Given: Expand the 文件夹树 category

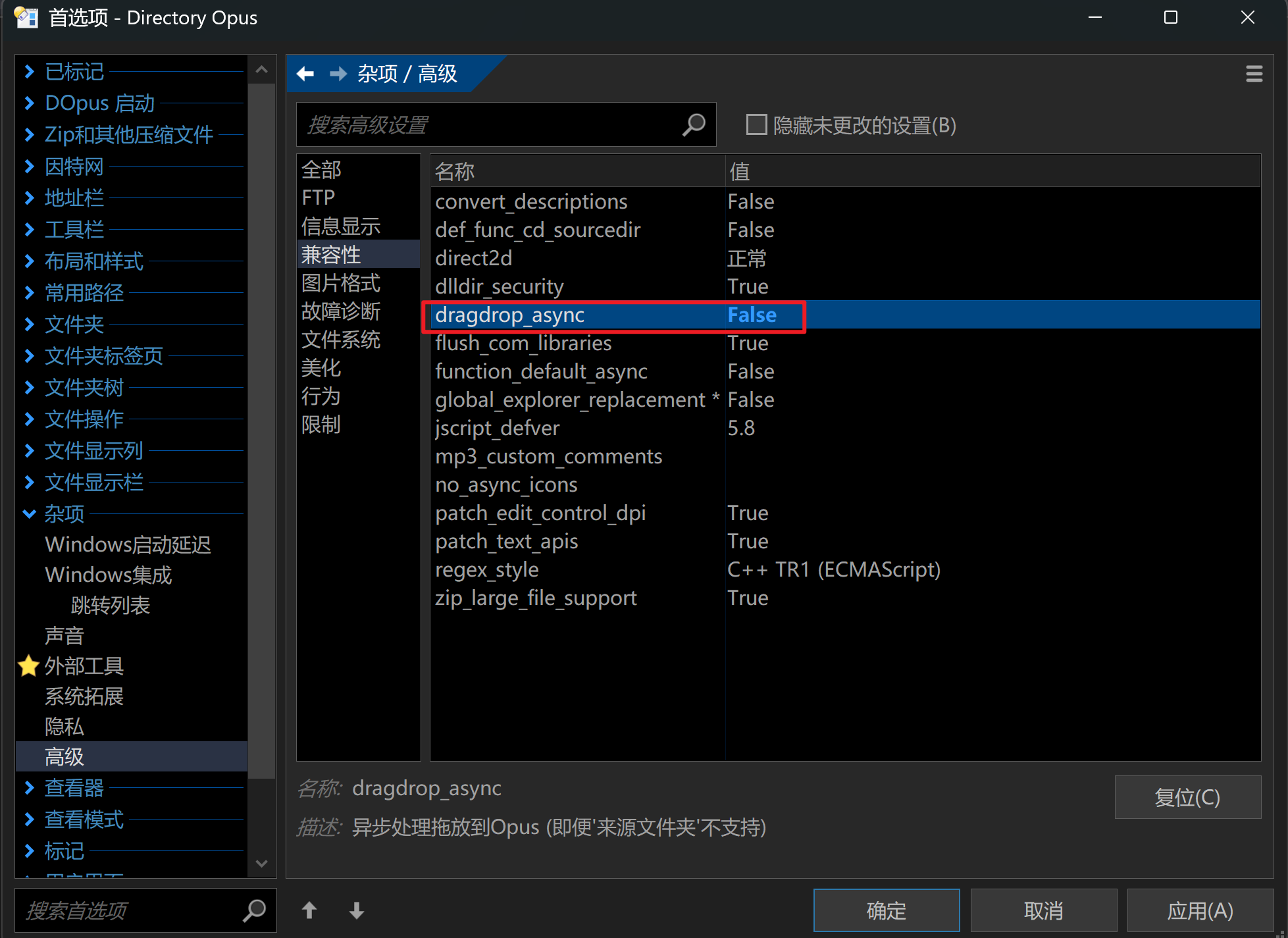Looking at the screenshot, I should click(x=29, y=387).
